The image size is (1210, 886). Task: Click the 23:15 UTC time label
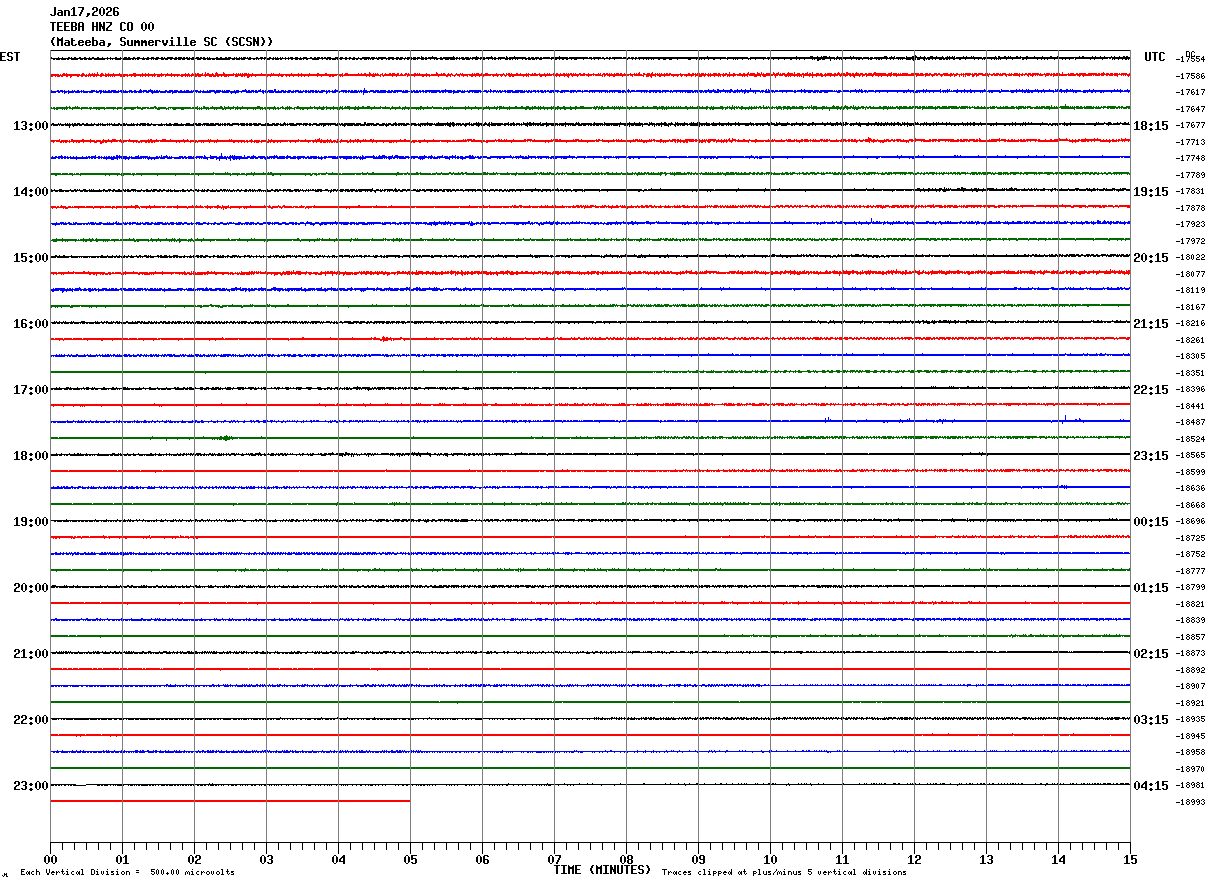[1151, 456]
